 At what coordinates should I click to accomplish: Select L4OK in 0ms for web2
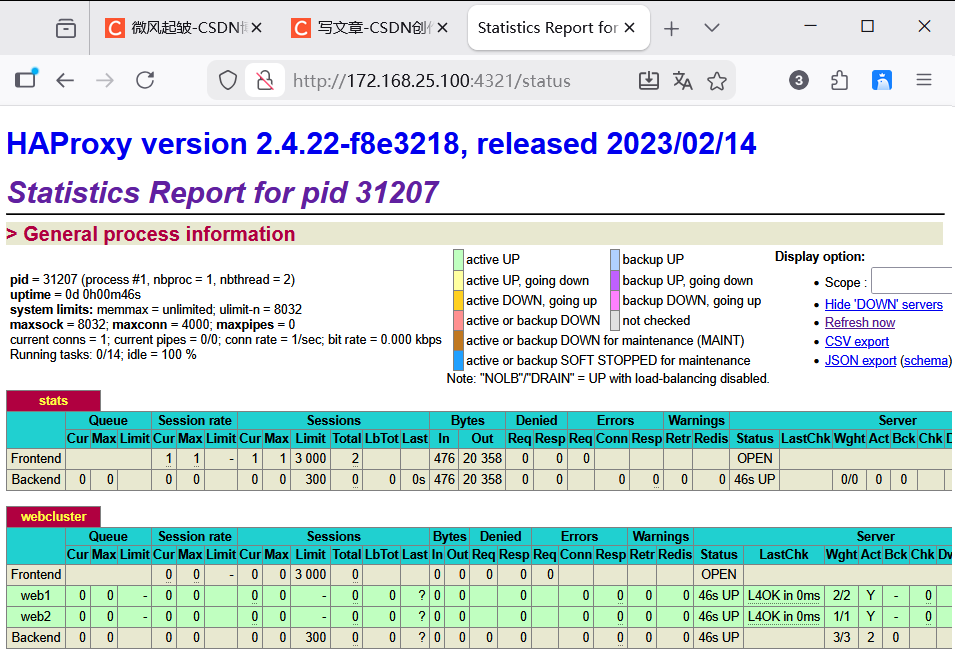[784, 617]
